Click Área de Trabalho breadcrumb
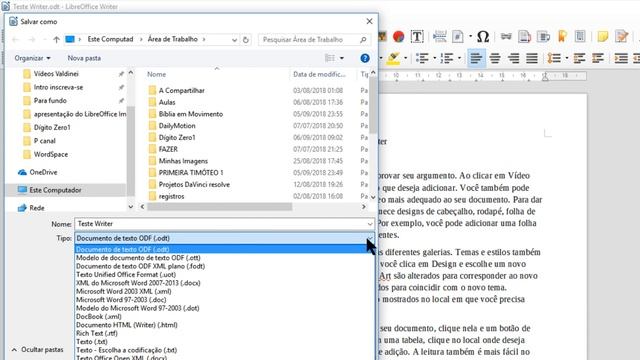The height and width of the screenshot is (360, 640). (173, 40)
